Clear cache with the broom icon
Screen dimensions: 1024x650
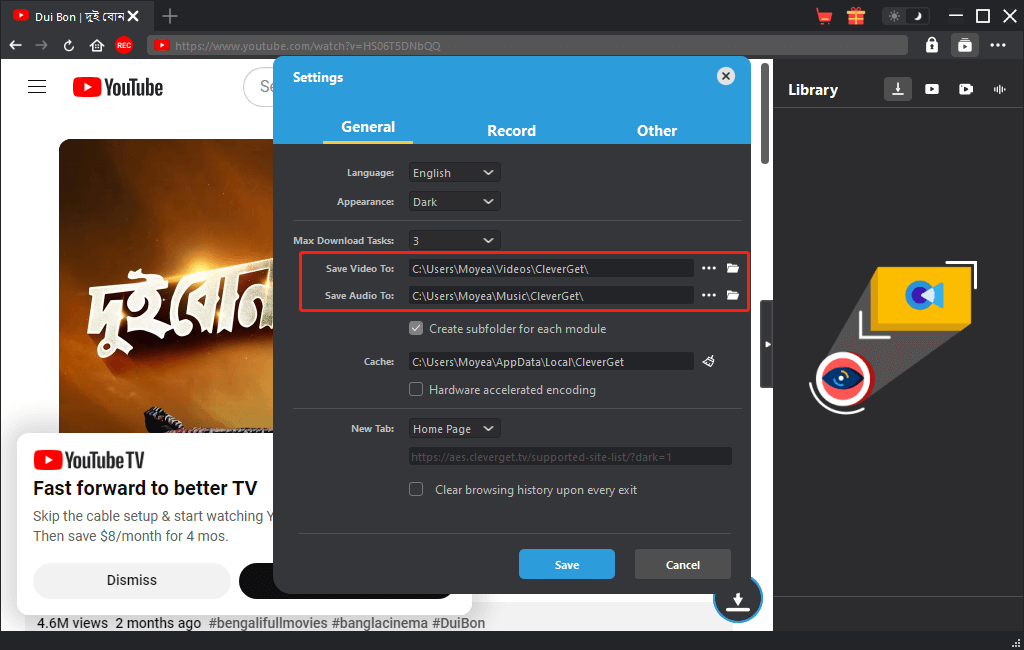pos(709,361)
